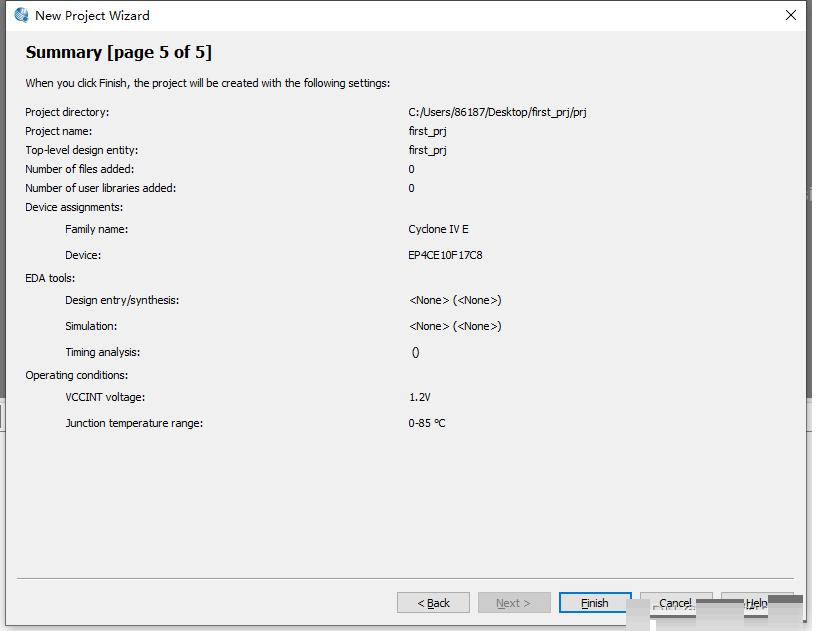The width and height of the screenshot is (825, 631).
Task: Click the Summary [page 5 of 5] heading
Action: pyautogui.click(x=119, y=52)
